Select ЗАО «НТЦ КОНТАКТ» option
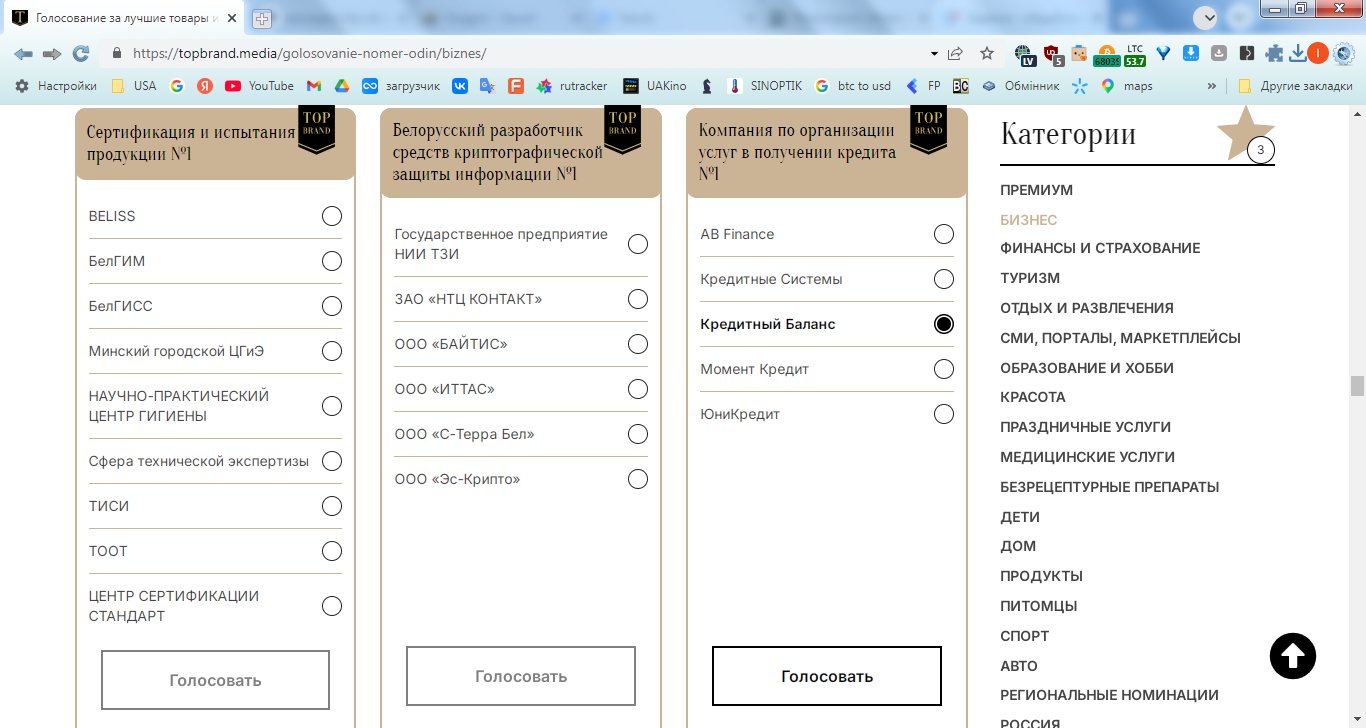 click(638, 299)
